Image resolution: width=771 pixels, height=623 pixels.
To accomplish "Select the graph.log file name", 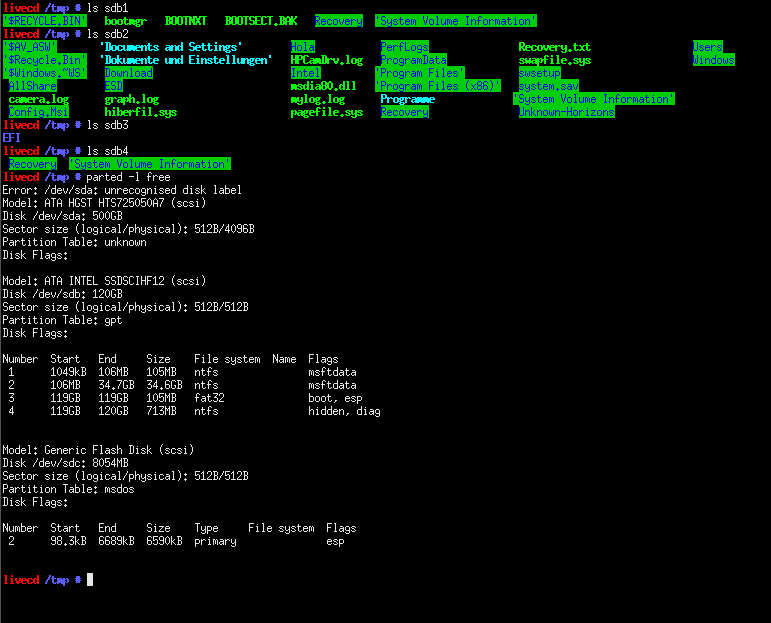I will click(x=132, y=99).
